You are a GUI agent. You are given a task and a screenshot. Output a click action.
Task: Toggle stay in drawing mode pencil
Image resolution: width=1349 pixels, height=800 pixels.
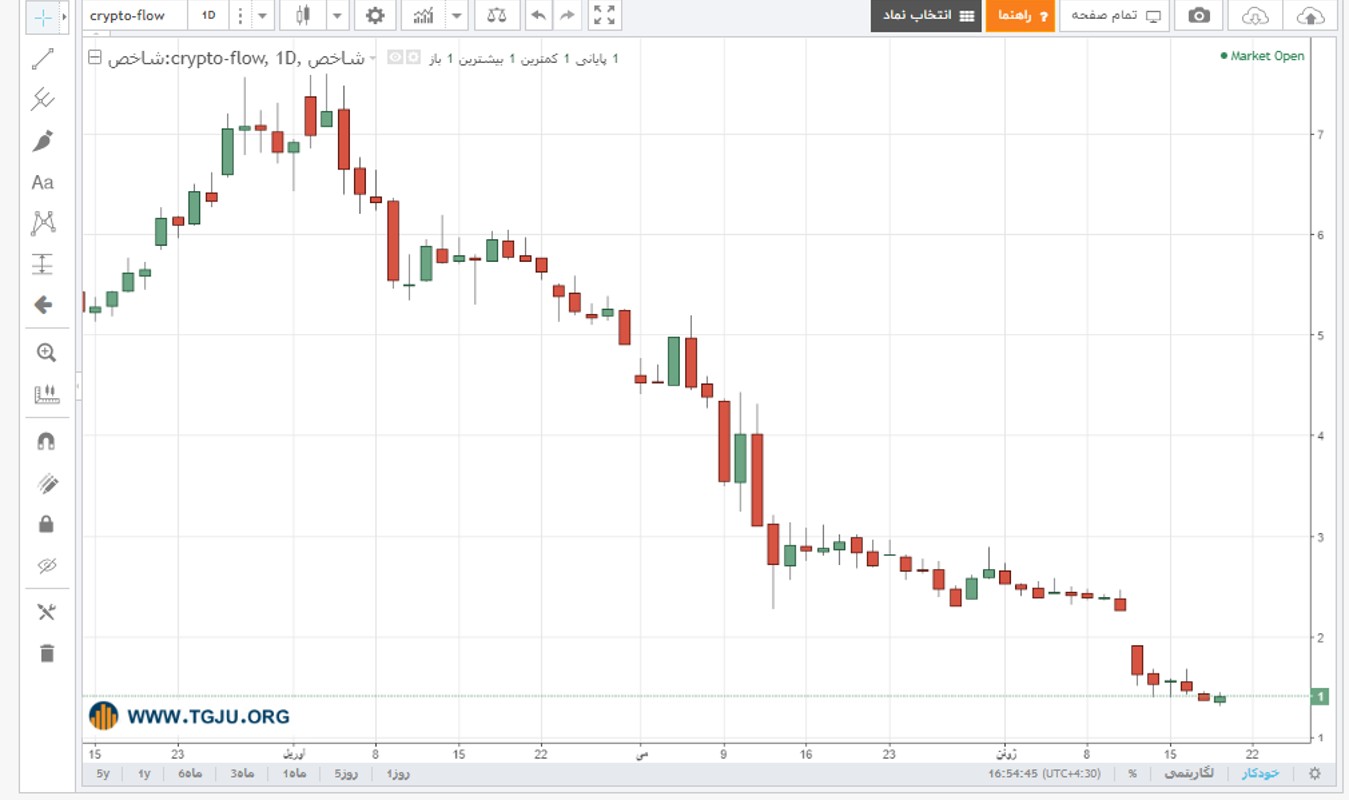click(46, 483)
